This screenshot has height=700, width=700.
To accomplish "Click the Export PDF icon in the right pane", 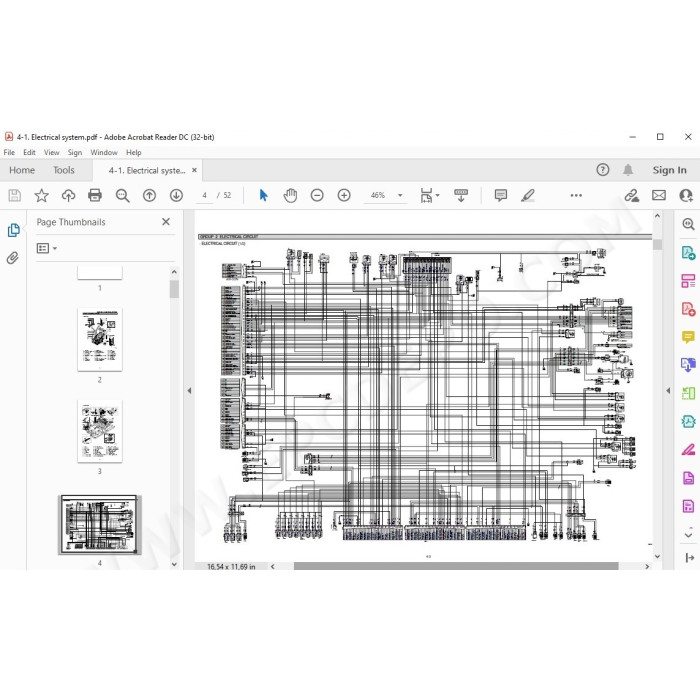I will pos(688,253).
